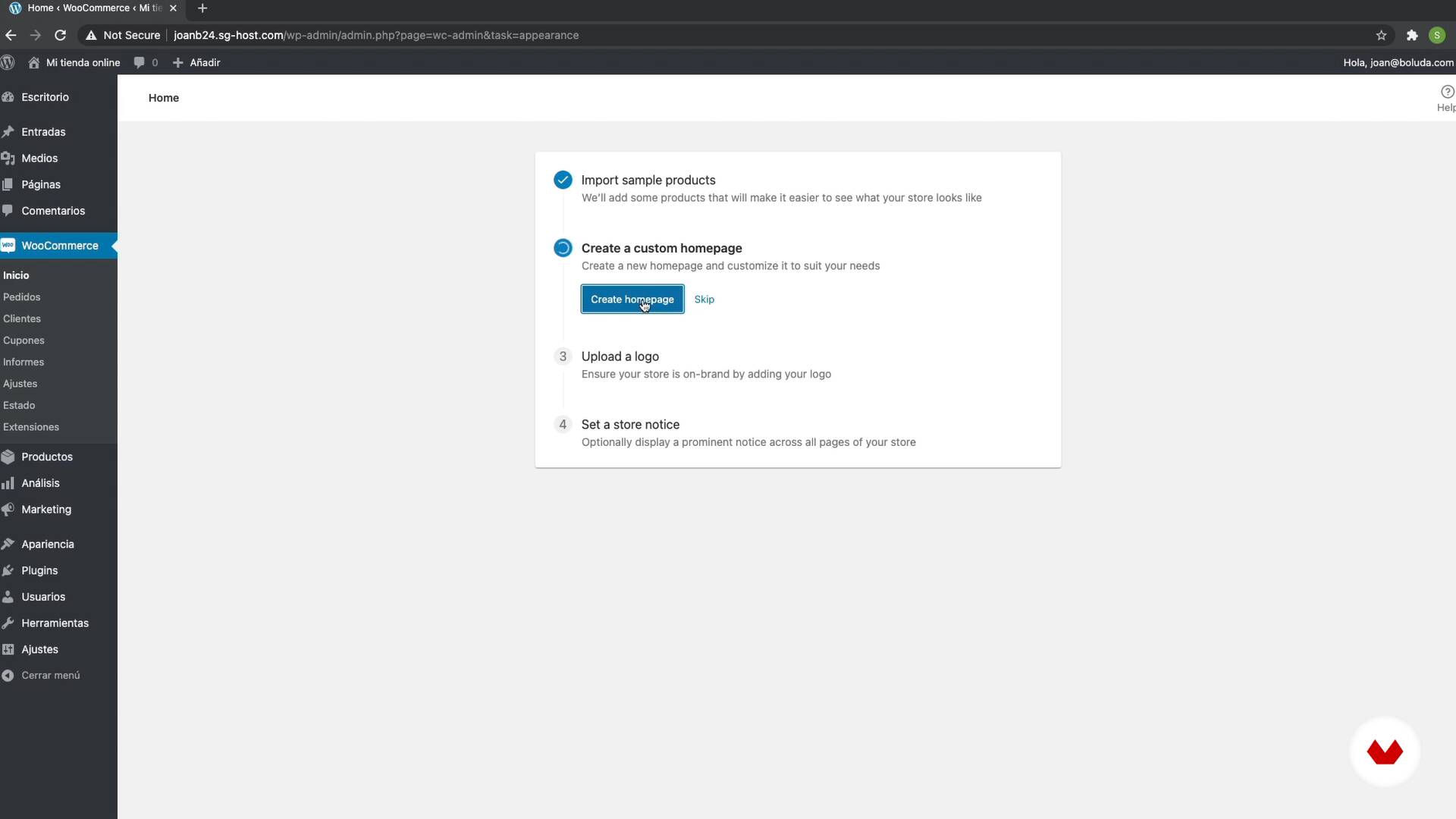The height and width of the screenshot is (819, 1456).
Task: Expand the Upload a logo step
Action: point(620,356)
